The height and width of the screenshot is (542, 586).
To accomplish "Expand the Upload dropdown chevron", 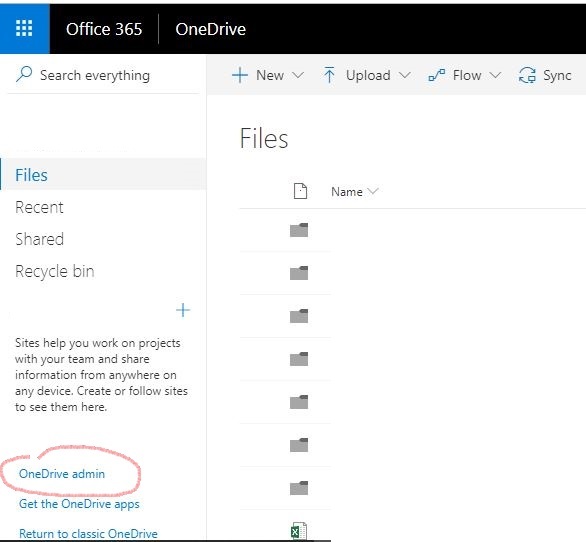I will pyautogui.click(x=405, y=75).
